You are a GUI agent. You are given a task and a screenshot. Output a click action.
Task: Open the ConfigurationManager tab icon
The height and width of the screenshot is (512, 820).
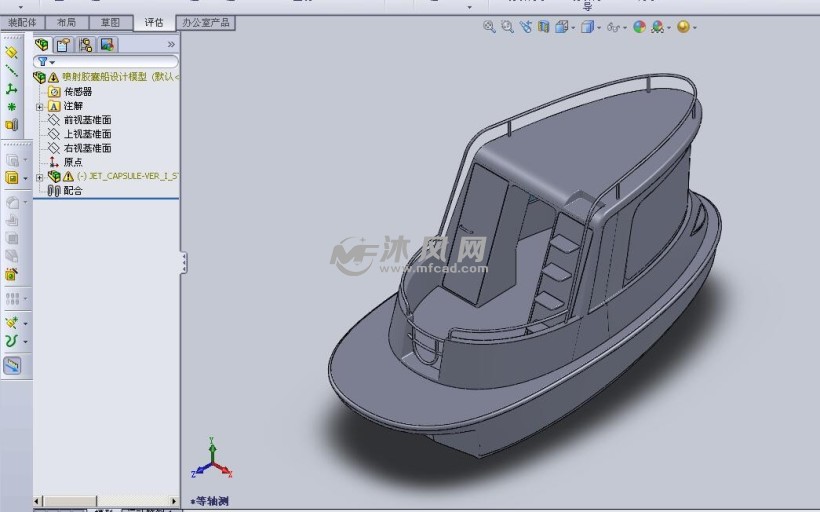(x=86, y=44)
